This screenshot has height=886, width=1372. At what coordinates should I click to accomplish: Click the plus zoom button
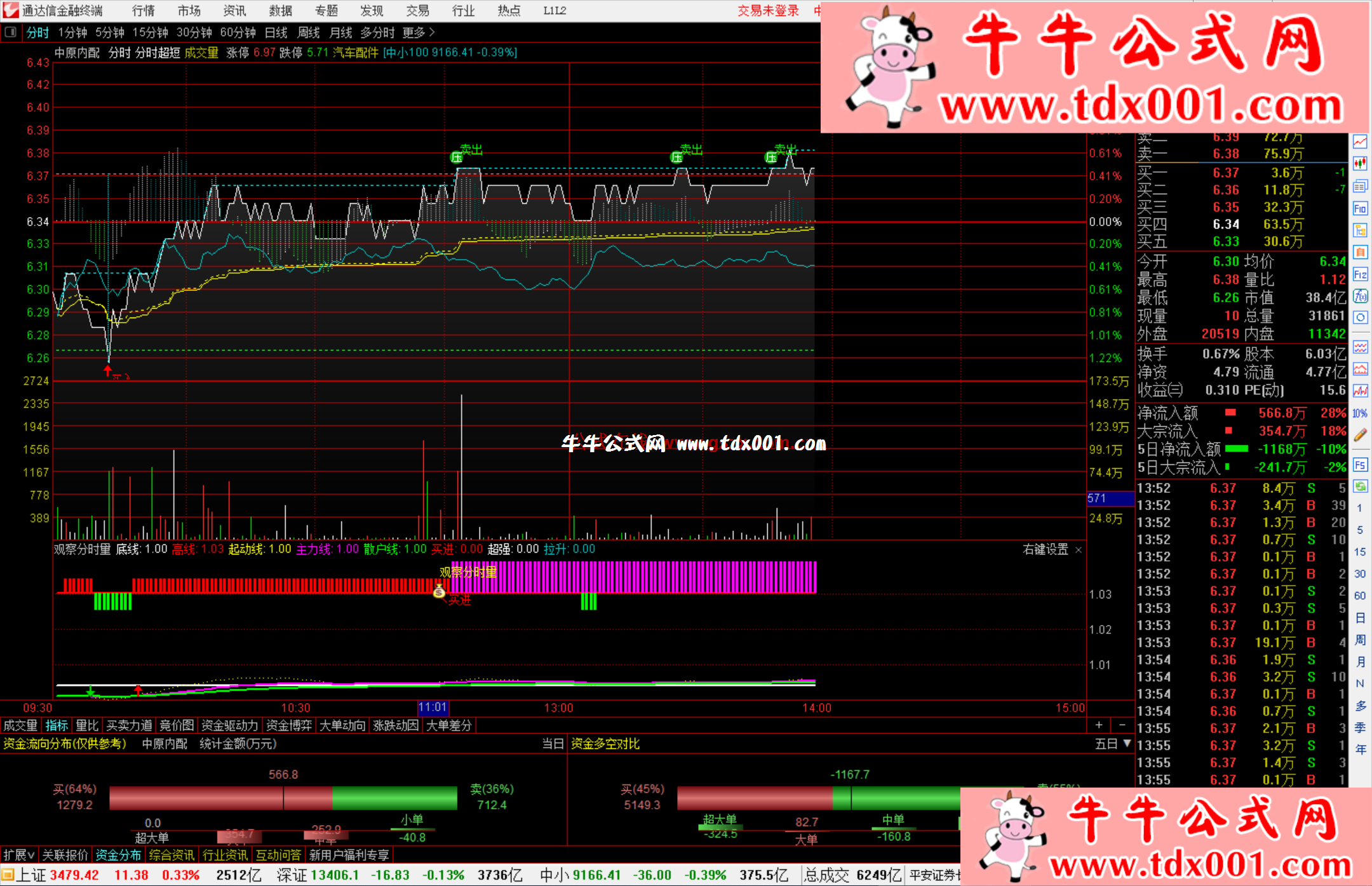[1099, 725]
